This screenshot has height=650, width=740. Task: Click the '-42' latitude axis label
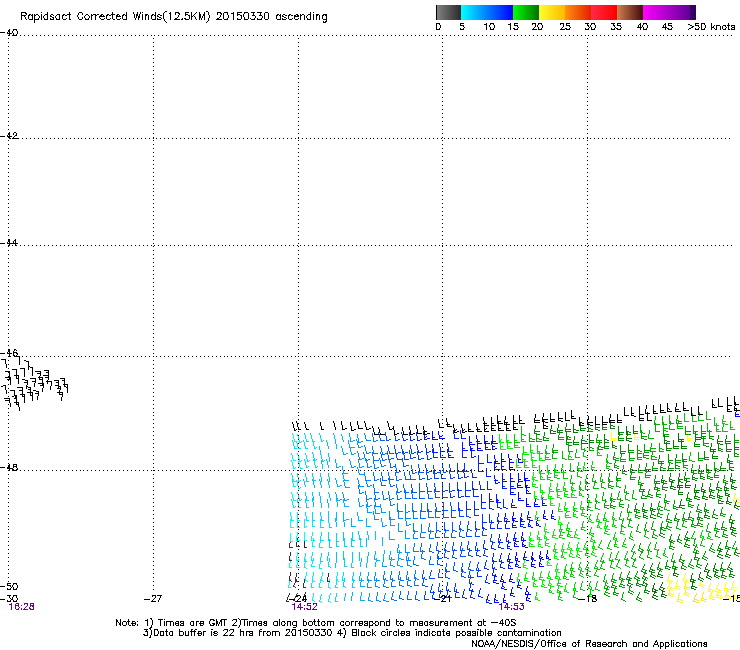(x=9, y=136)
